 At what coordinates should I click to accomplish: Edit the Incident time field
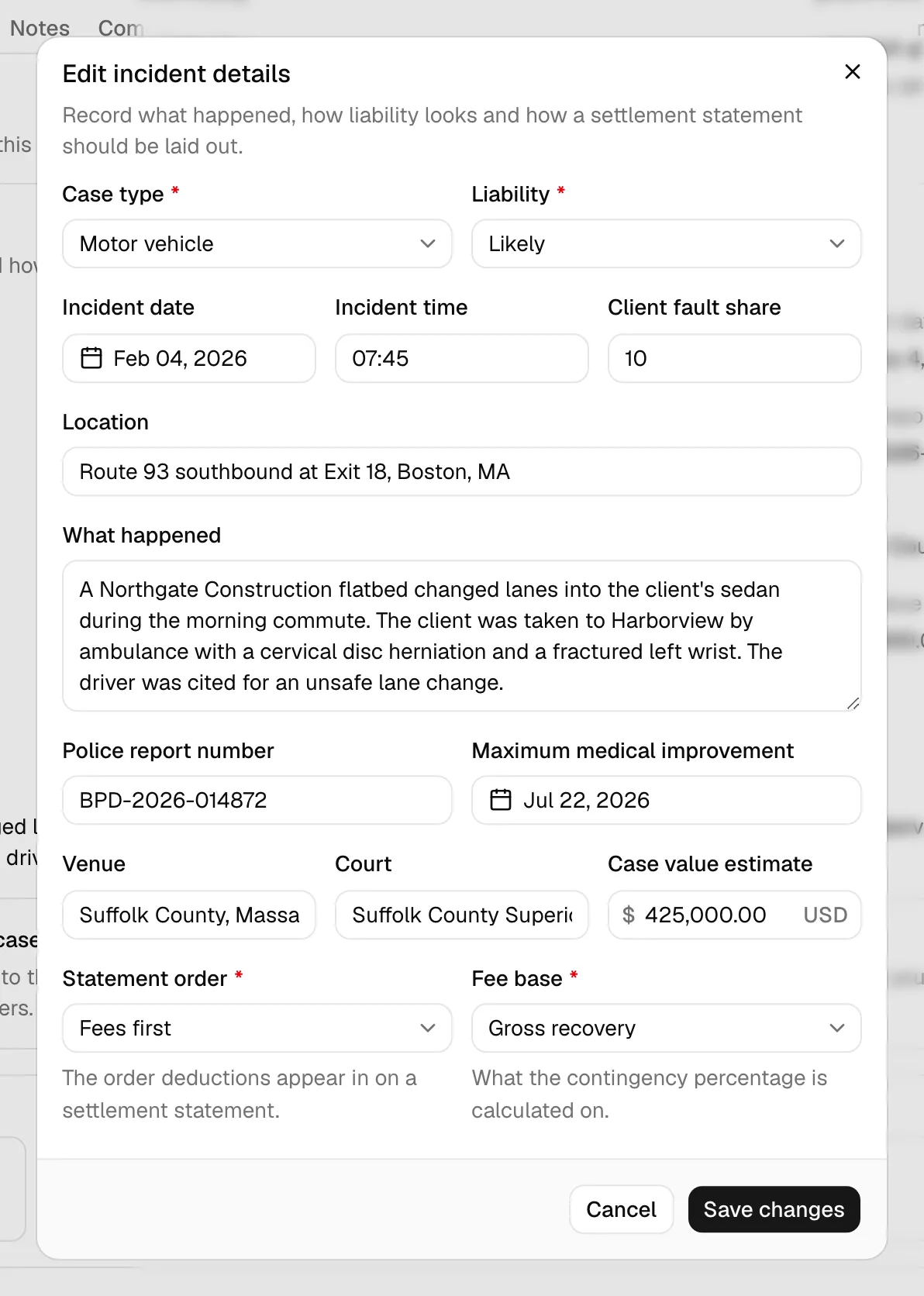(x=462, y=358)
